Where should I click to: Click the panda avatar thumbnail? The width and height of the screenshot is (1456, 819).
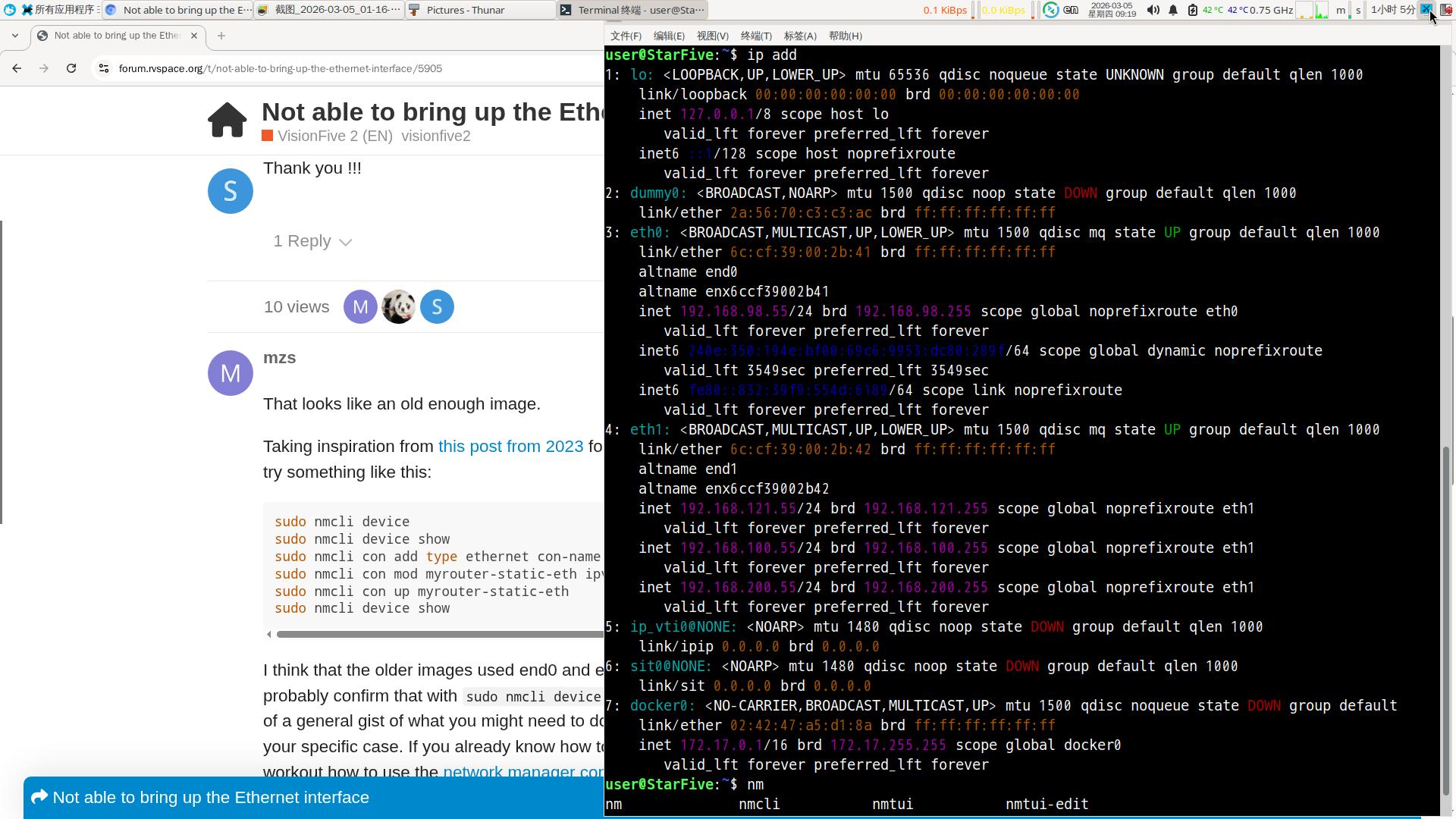pos(398,307)
